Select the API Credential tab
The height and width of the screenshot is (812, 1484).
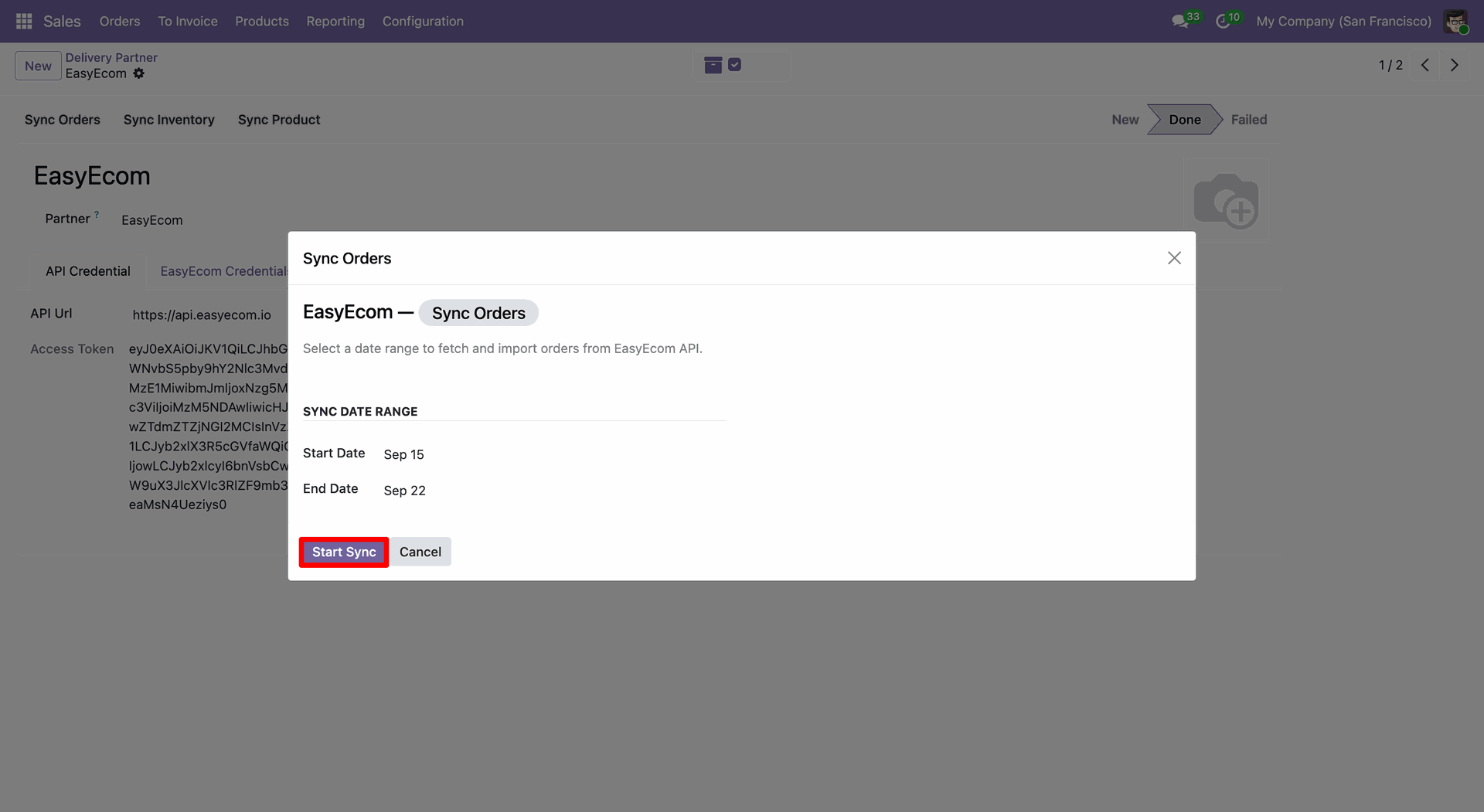pos(88,271)
